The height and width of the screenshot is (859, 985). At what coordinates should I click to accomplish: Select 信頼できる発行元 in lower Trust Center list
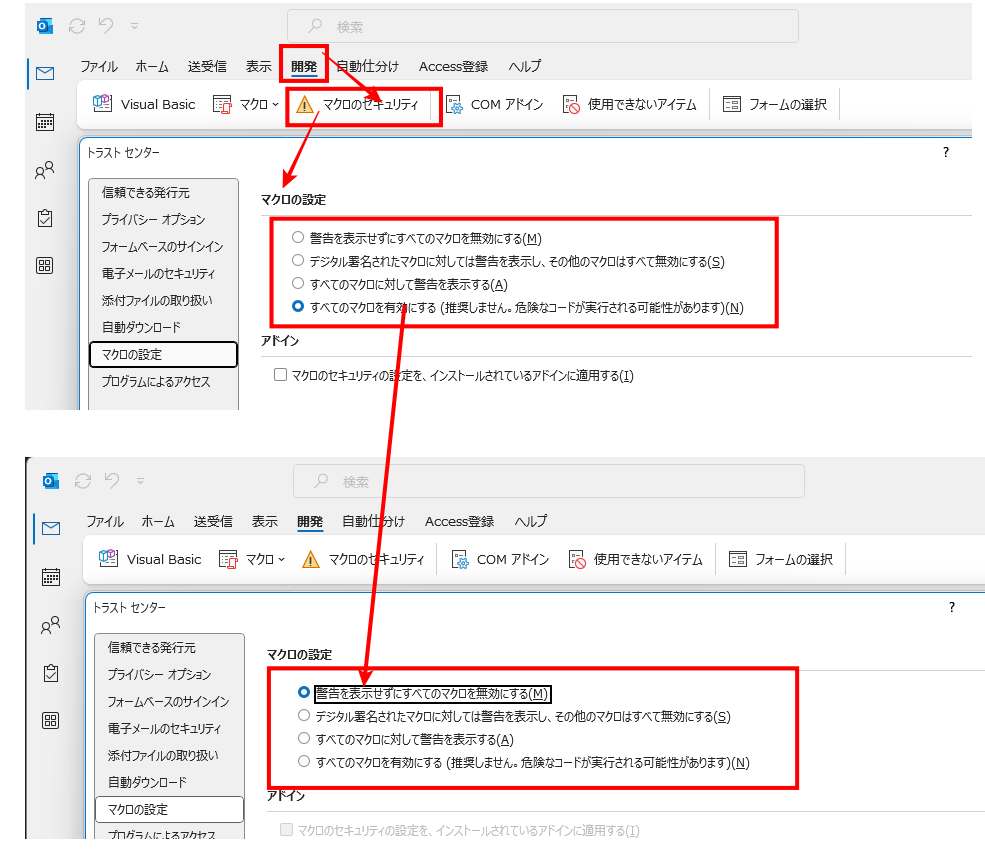click(x=151, y=648)
